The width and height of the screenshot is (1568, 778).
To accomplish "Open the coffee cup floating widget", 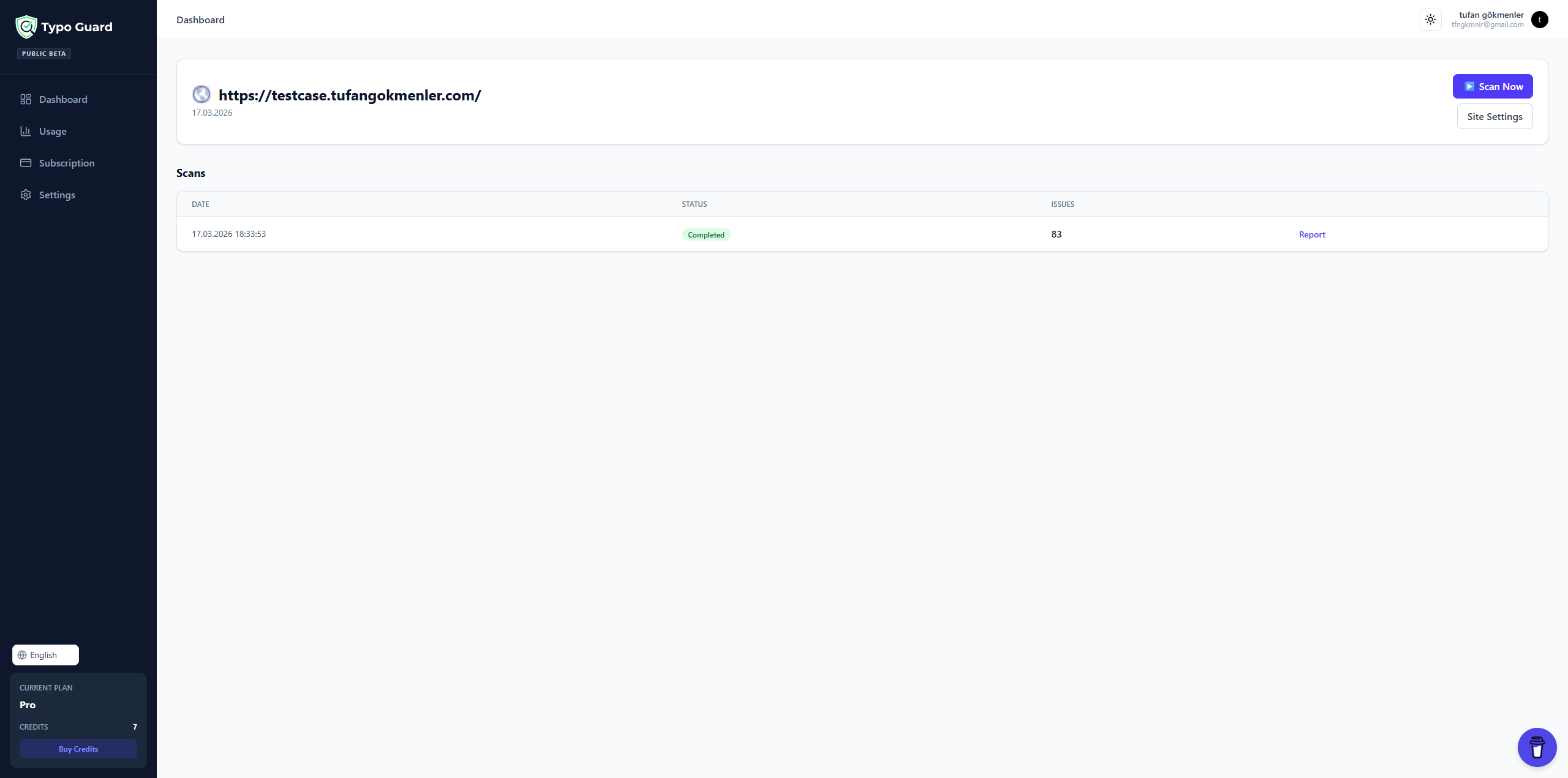I will (x=1537, y=747).
